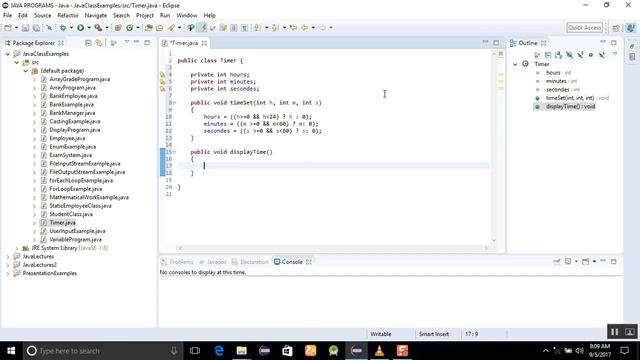Click the Pin Console icon
The image size is (640, 360).
[557, 262]
